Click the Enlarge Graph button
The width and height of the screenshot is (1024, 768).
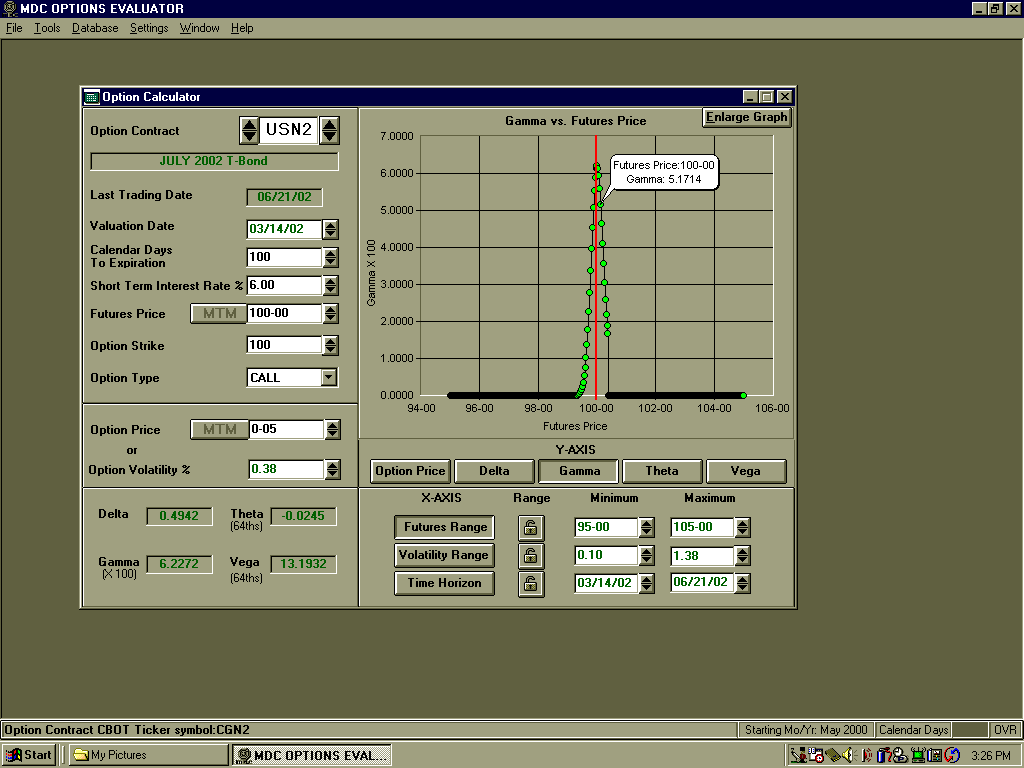coord(746,117)
